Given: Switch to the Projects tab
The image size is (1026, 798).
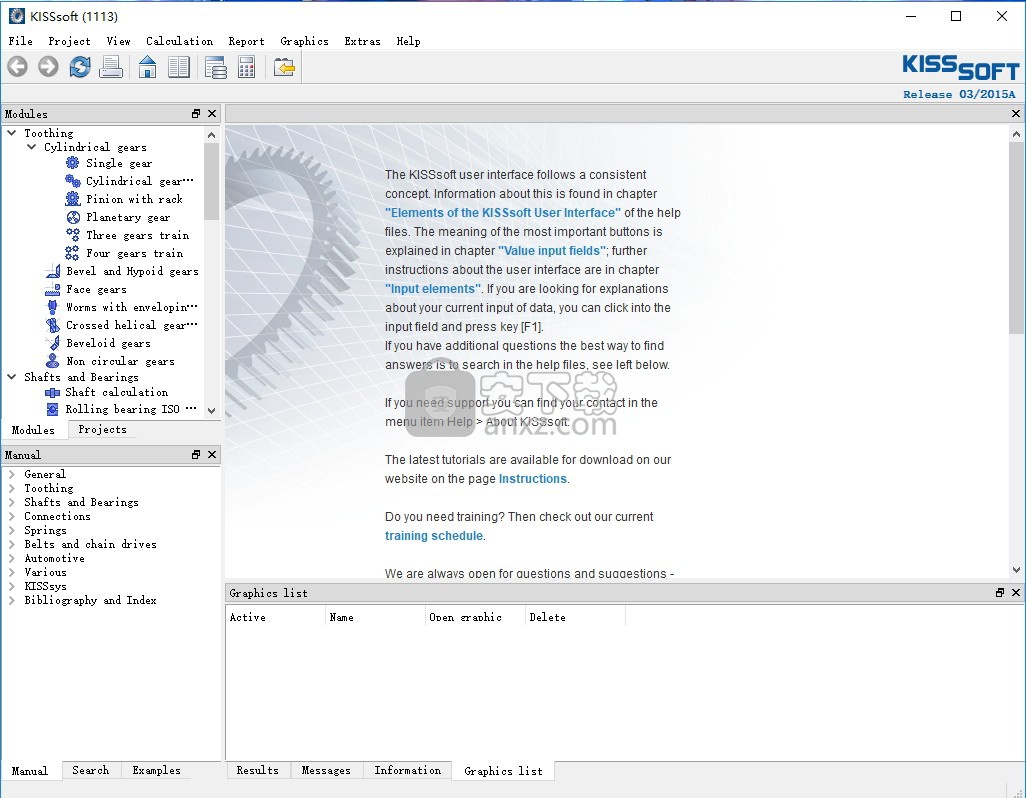Looking at the screenshot, I should [102, 429].
